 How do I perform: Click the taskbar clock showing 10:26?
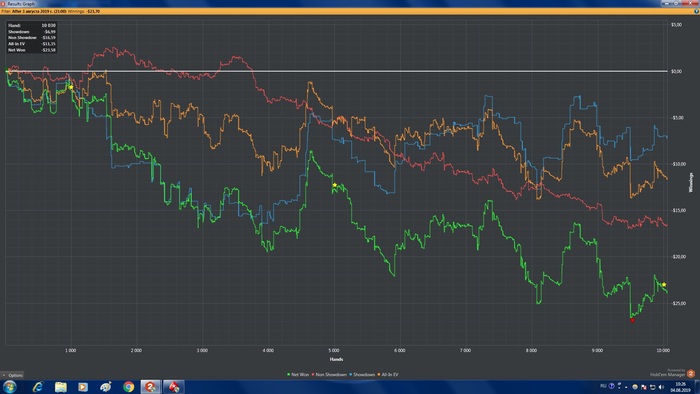click(680, 387)
